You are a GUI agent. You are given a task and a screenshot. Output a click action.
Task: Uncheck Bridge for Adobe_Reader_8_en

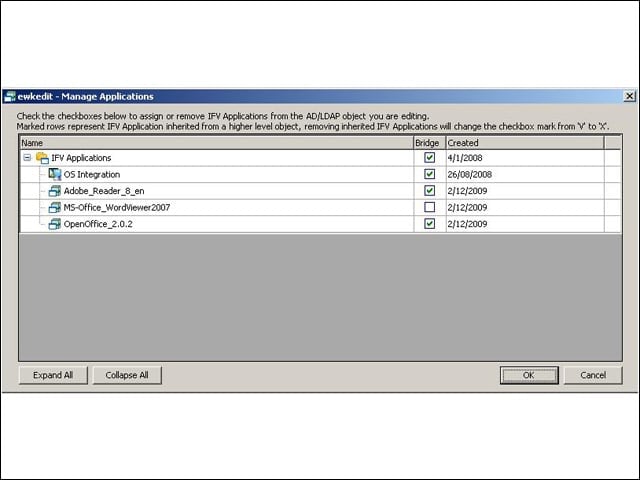(x=429, y=191)
